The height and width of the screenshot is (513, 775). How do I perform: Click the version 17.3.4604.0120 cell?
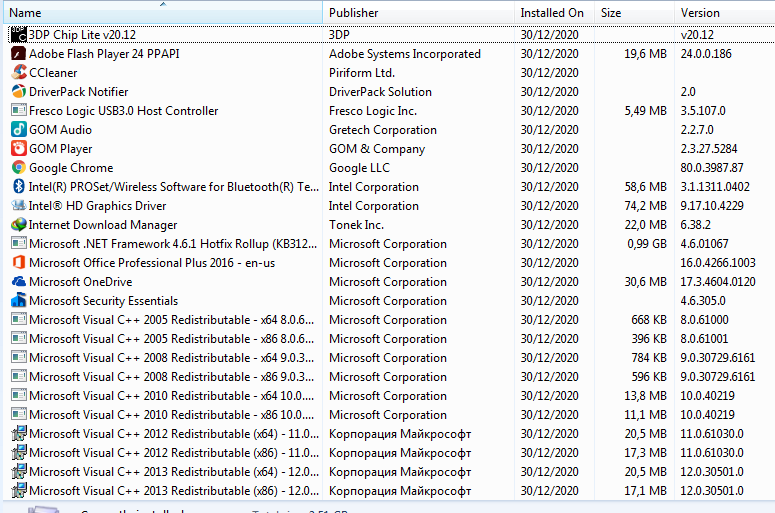718,282
